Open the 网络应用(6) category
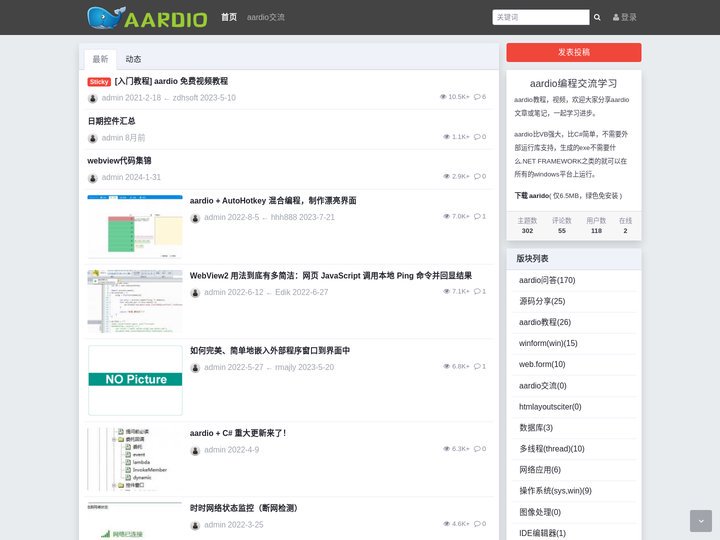 coord(540,470)
